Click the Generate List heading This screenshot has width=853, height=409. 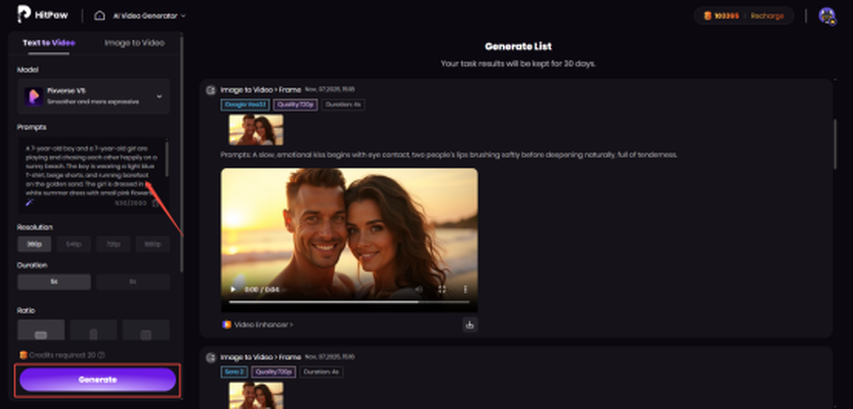click(x=518, y=47)
